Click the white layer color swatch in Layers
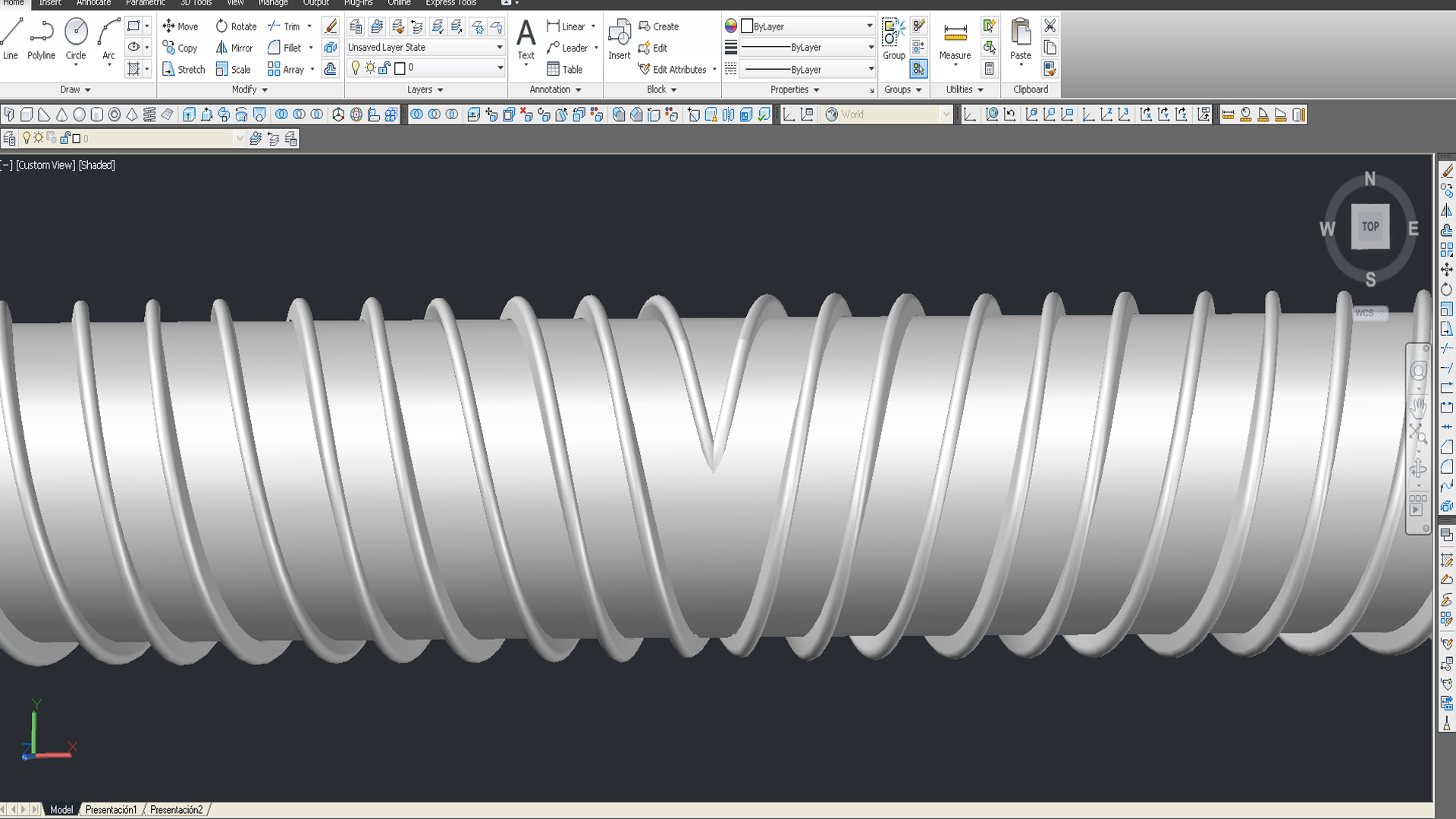Screen dimensions: 1456x819 click(400, 68)
